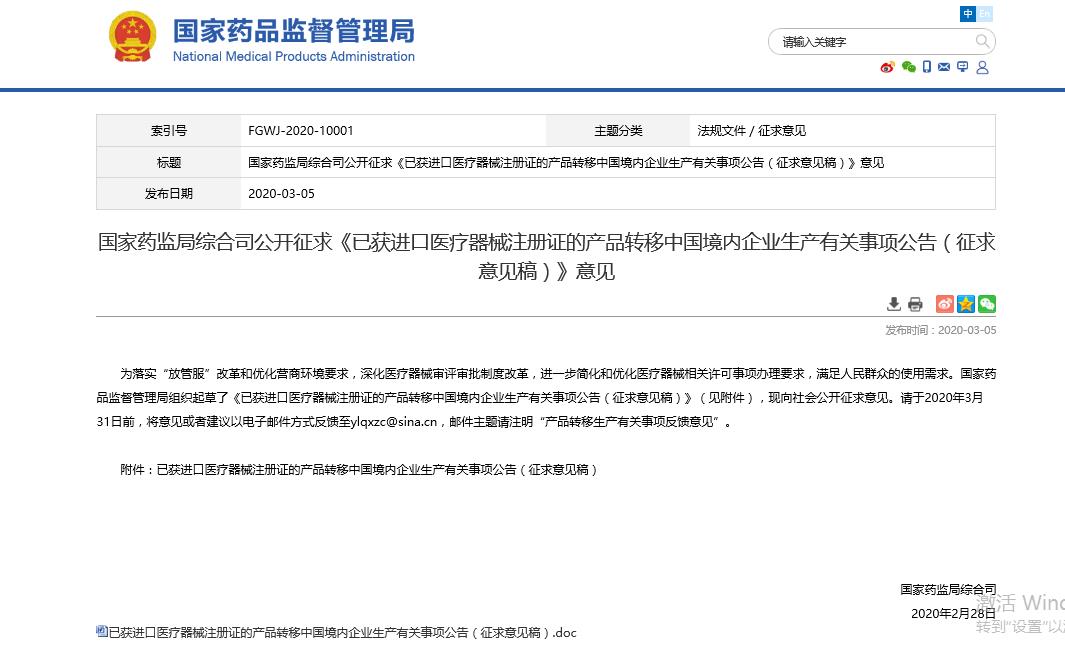Print the page with the printer icon

(x=915, y=304)
